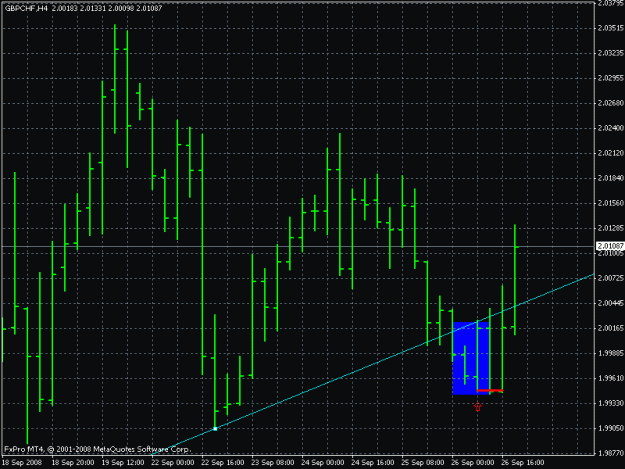Click the 1.99050 price scale label
The height and width of the screenshot is (469, 625).
coord(611,428)
